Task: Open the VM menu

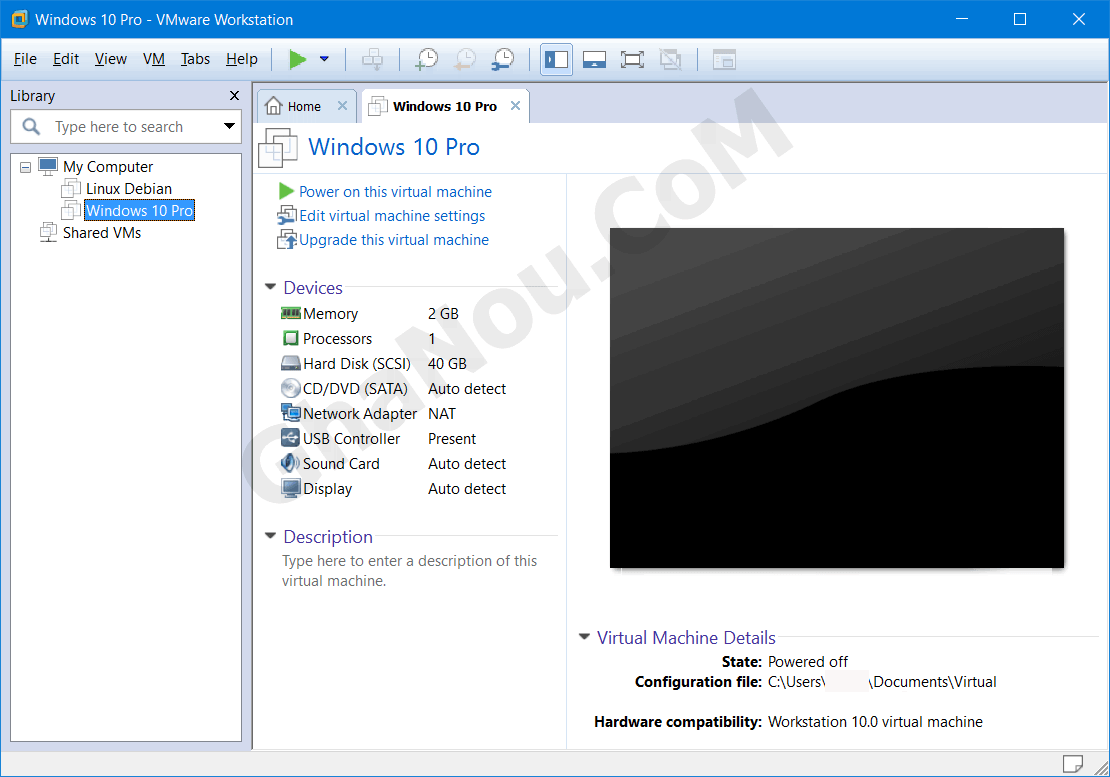Action: [x=154, y=59]
